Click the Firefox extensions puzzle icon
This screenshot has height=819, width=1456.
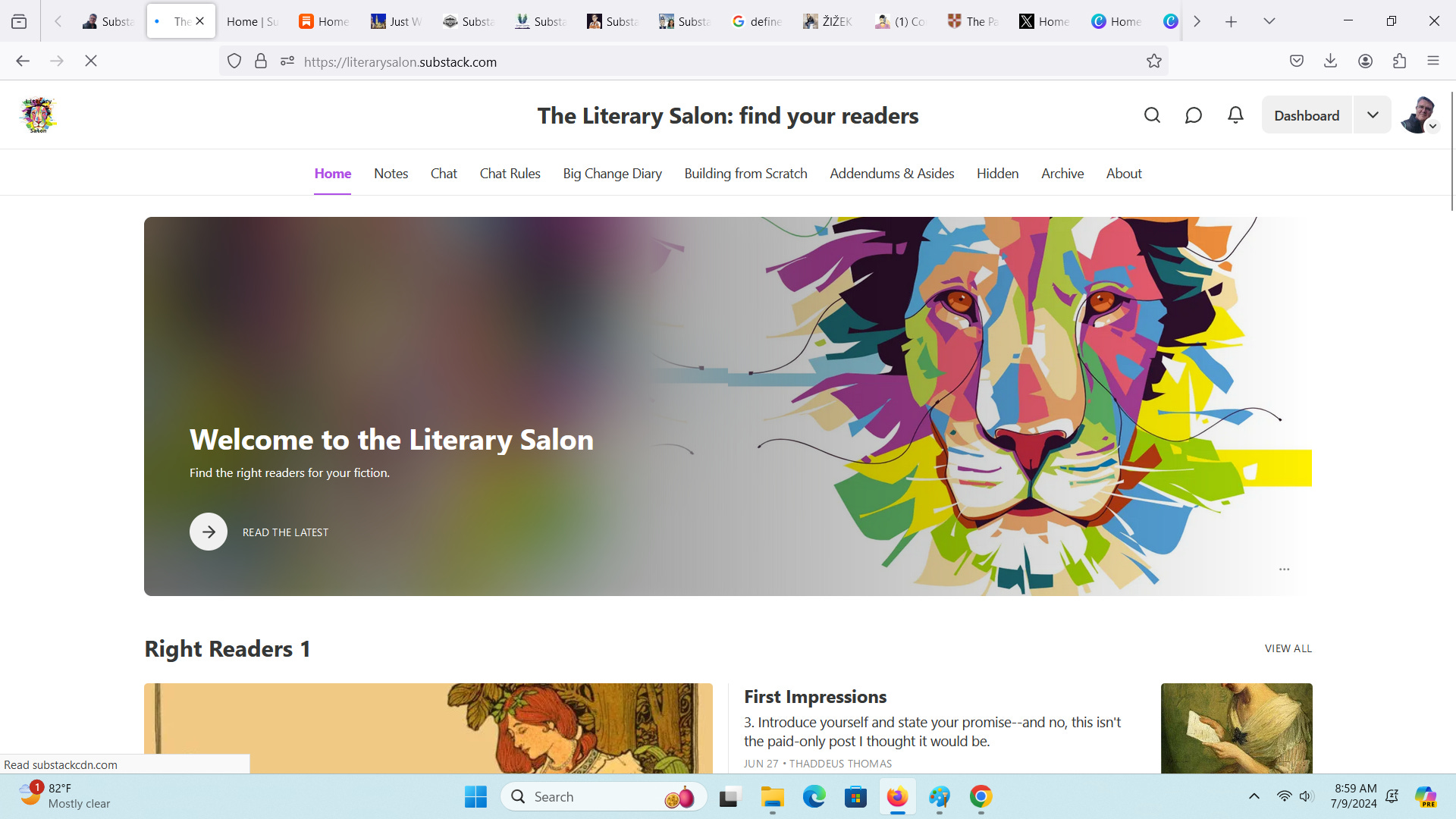coord(1399,61)
